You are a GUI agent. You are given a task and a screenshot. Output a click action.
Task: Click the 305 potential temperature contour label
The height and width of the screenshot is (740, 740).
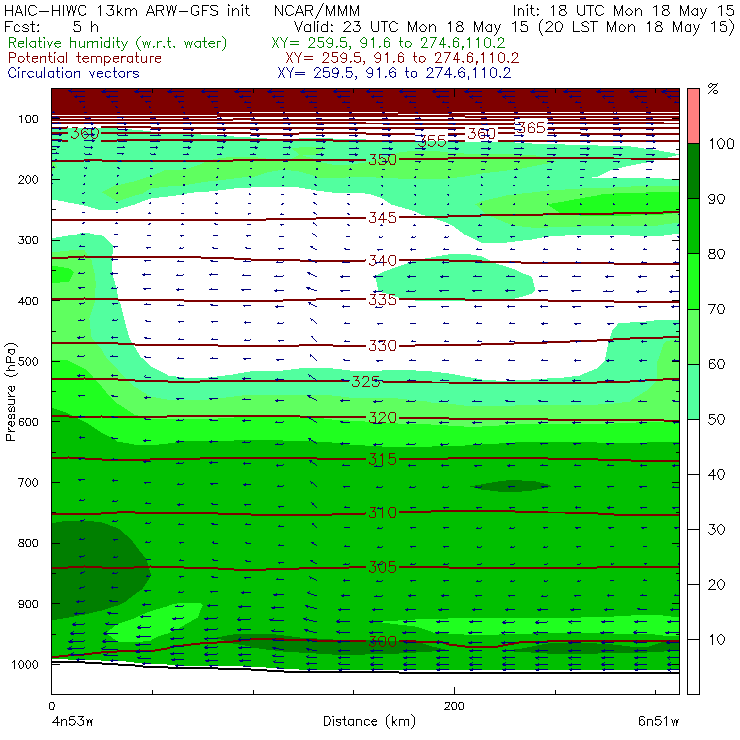[382, 567]
